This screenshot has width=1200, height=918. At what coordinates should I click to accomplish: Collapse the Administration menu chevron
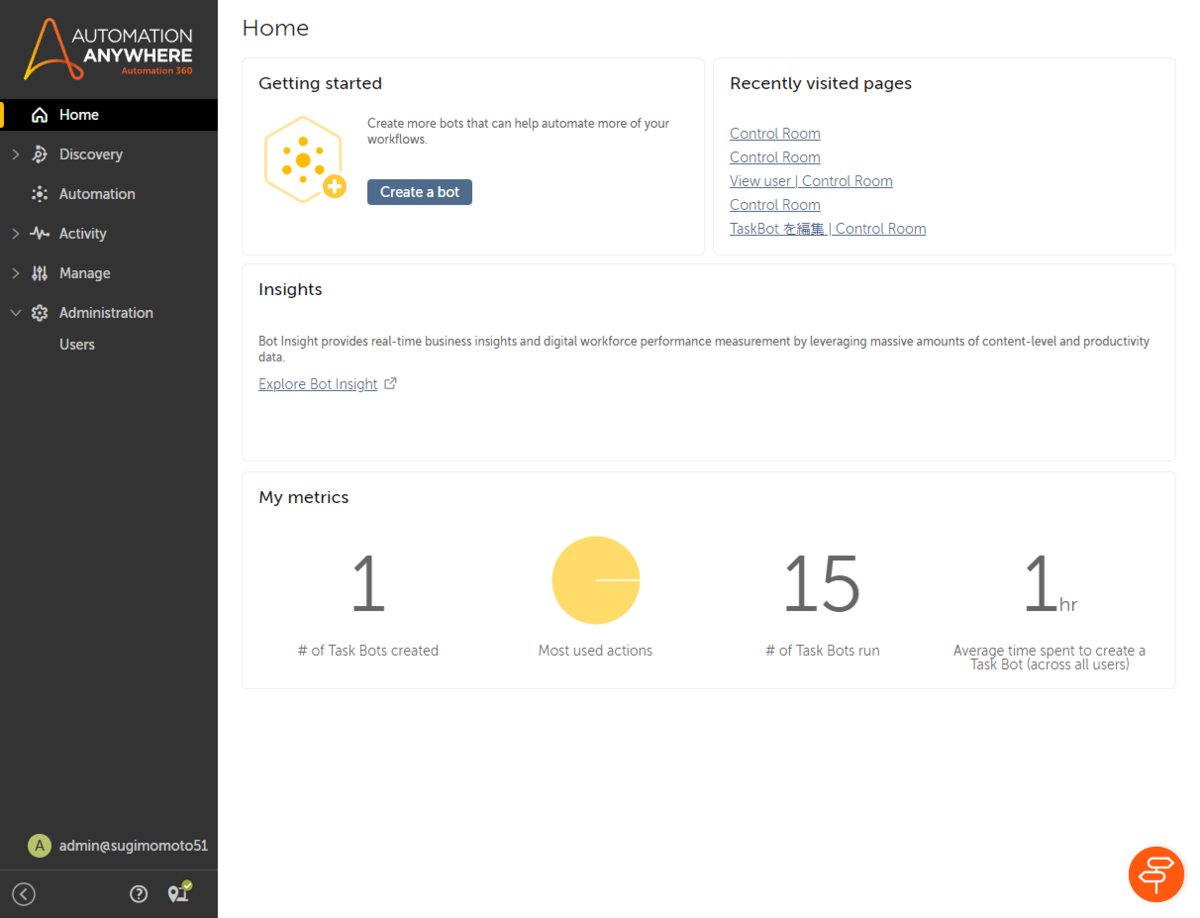coord(15,313)
